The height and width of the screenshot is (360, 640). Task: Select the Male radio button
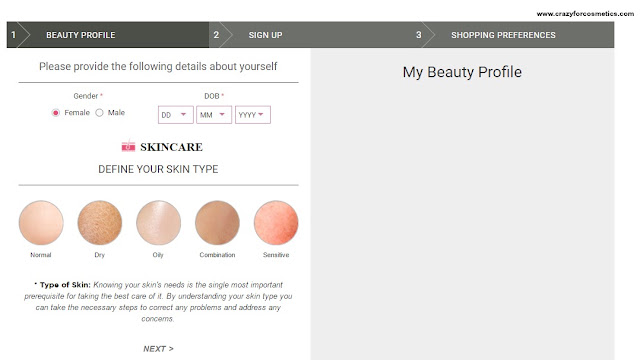pyautogui.click(x=99, y=113)
